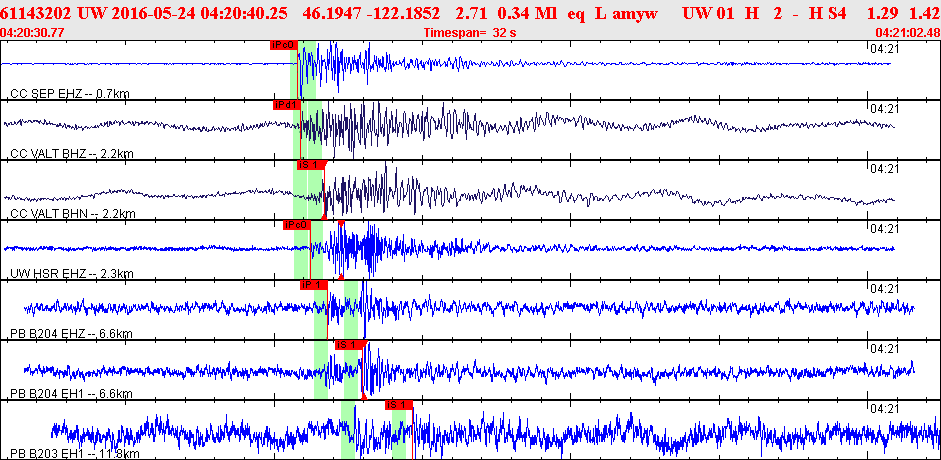The height and width of the screenshot is (460, 941).
Task: Click the event ID 61143202 in header
Action: [x=37, y=13]
